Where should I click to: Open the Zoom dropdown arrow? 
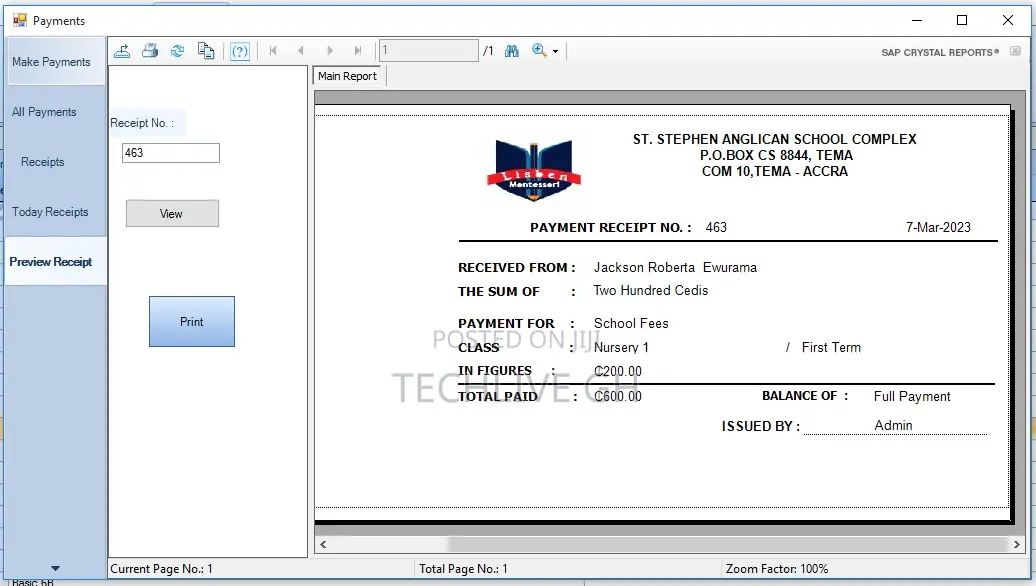point(556,52)
